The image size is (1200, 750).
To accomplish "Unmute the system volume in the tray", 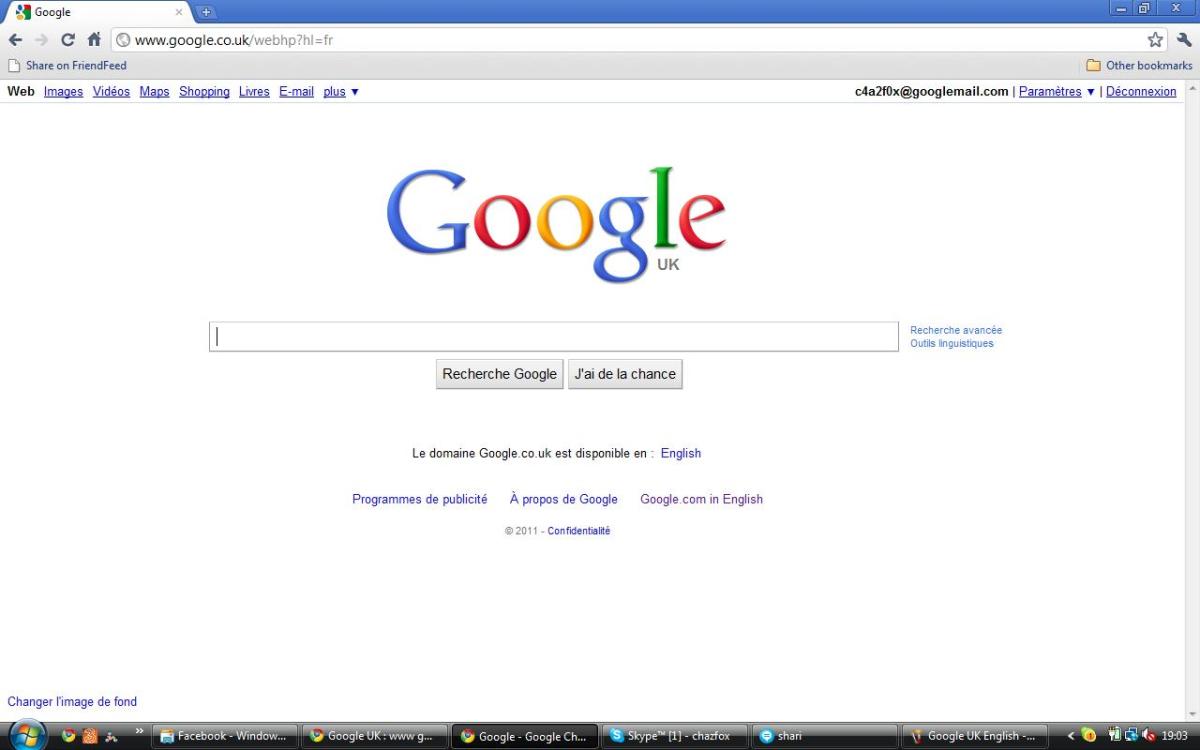I will pos(1150,737).
